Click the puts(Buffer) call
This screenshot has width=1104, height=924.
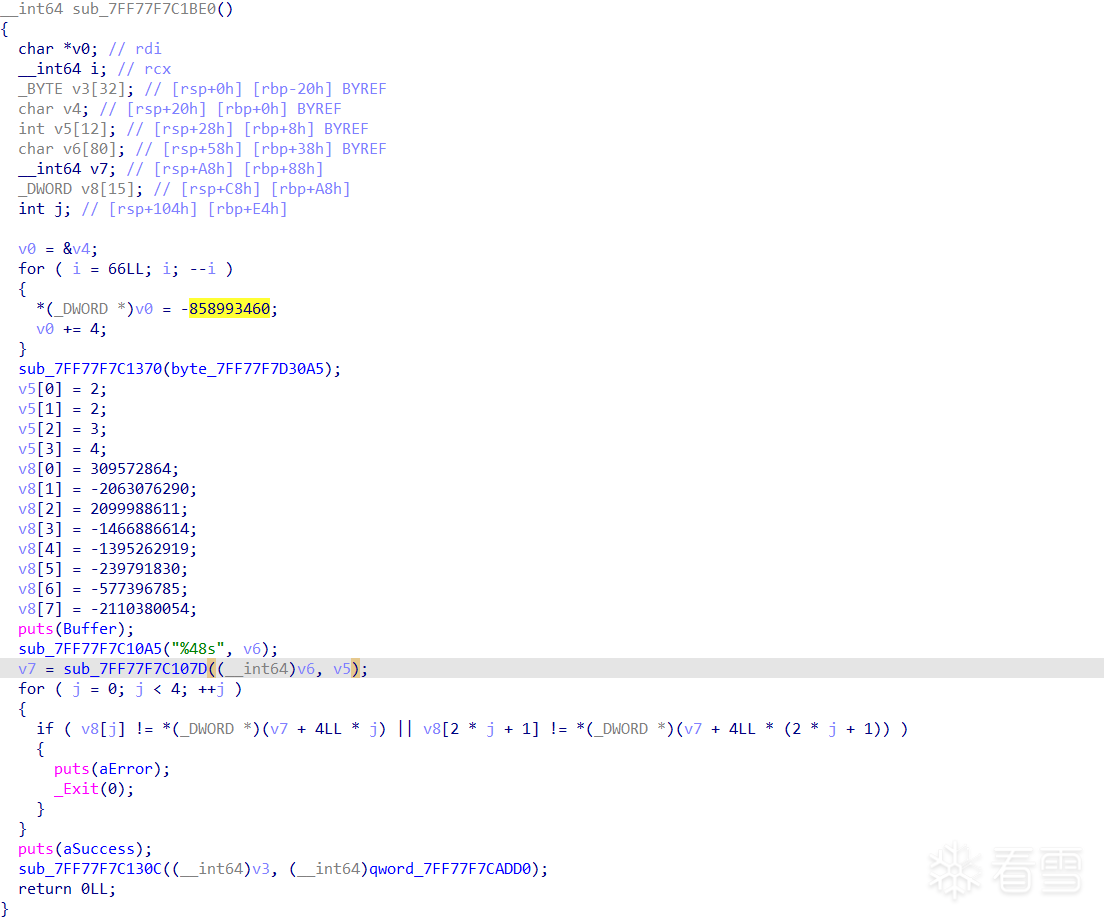point(75,629)
